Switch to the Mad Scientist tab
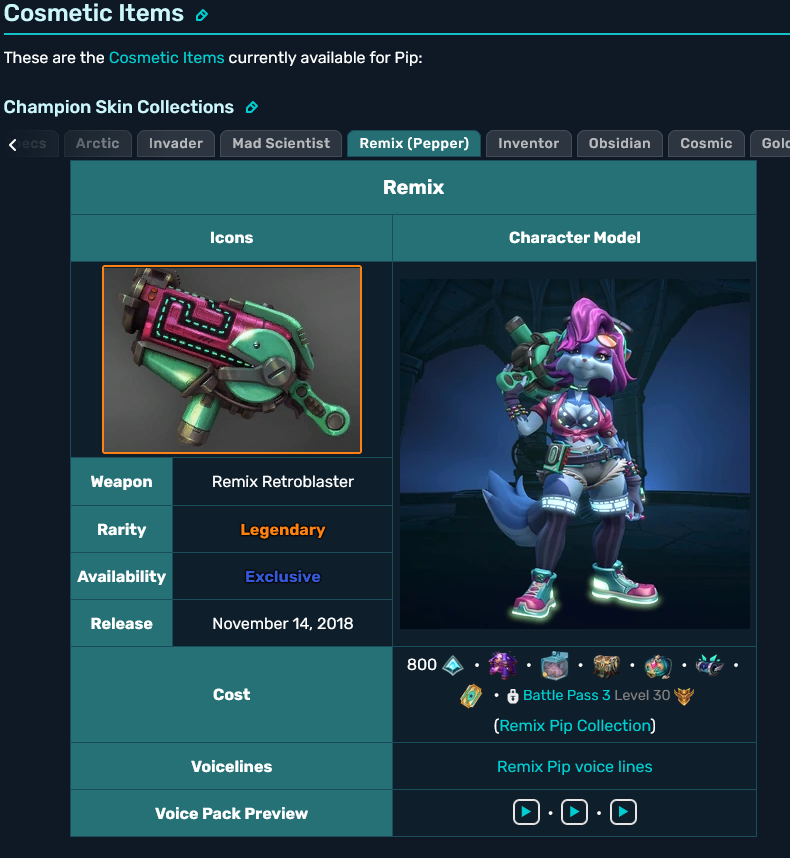Viewport: 790px width, 858px height. (281, 143)
